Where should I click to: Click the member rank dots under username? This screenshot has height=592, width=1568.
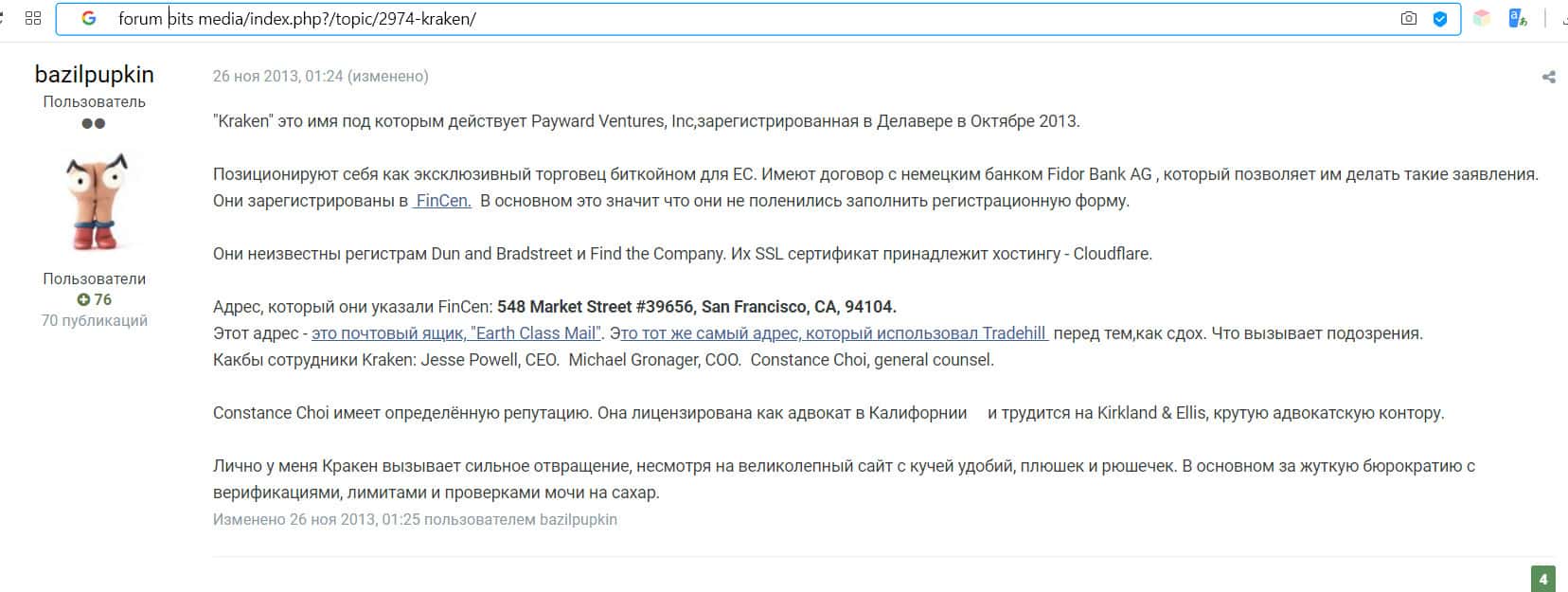coord(94,123)
